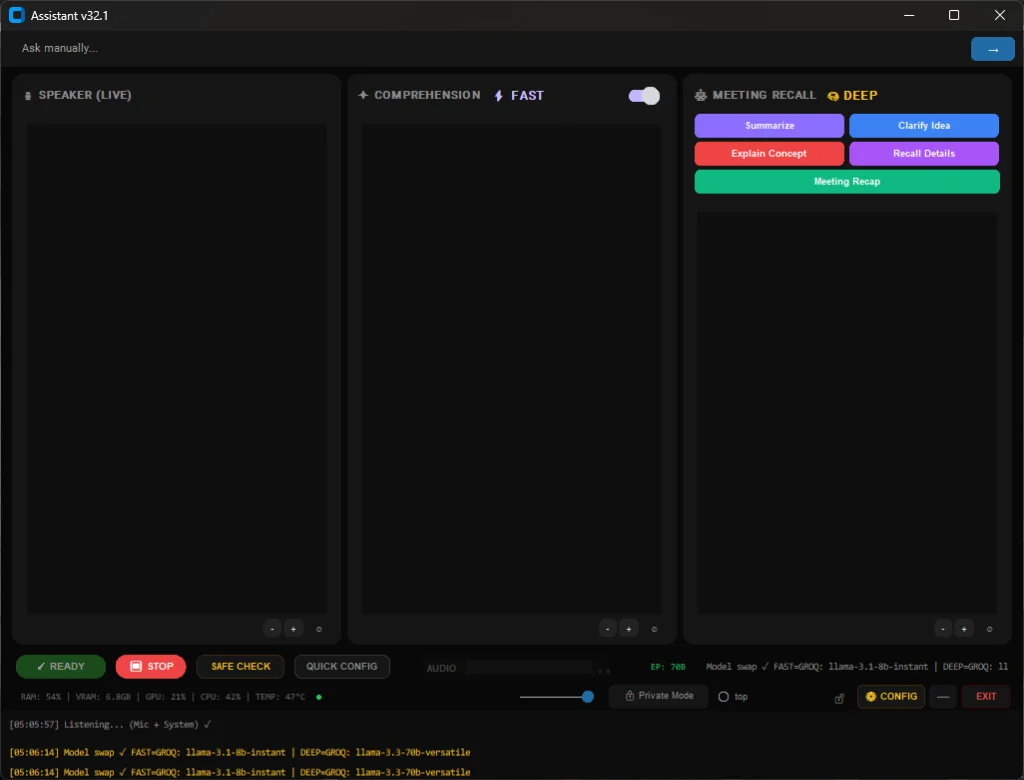Click the Explain Concept button

pyautogui.click(x=769, y=154)
